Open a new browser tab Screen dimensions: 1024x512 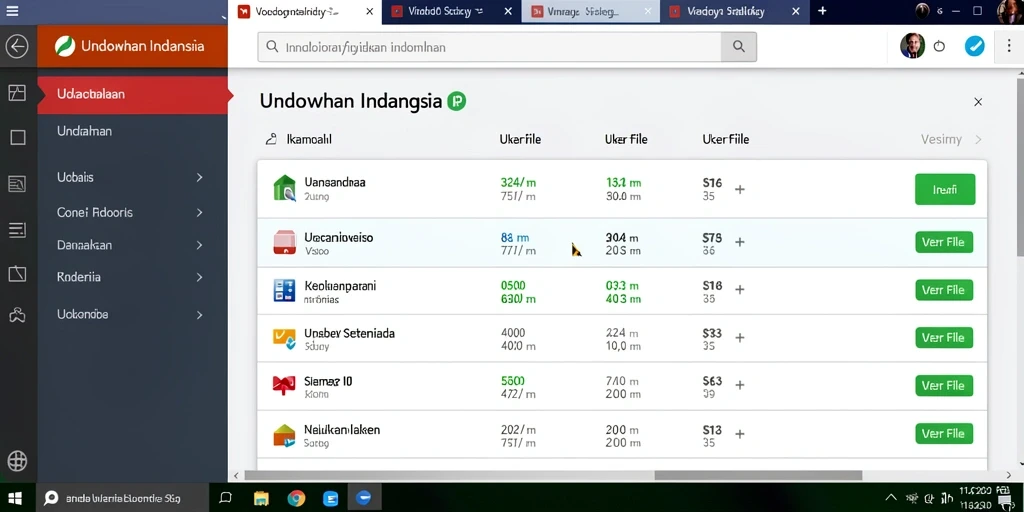(822, 11)
